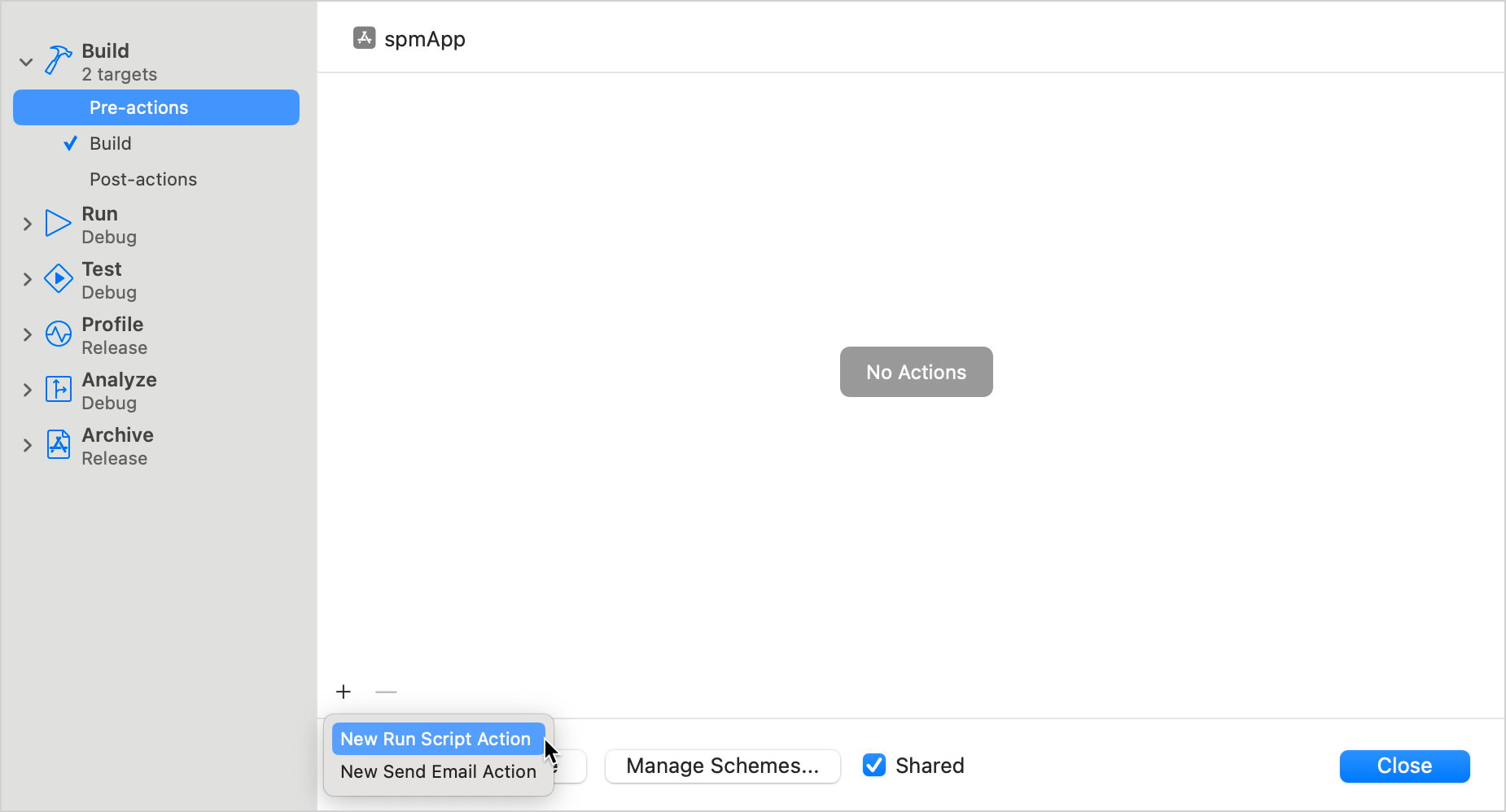Image resolution: width=1506 pixels, height=812 pixels.
Task: Collapse the Build section chevron
Action: tap(26, 62)
